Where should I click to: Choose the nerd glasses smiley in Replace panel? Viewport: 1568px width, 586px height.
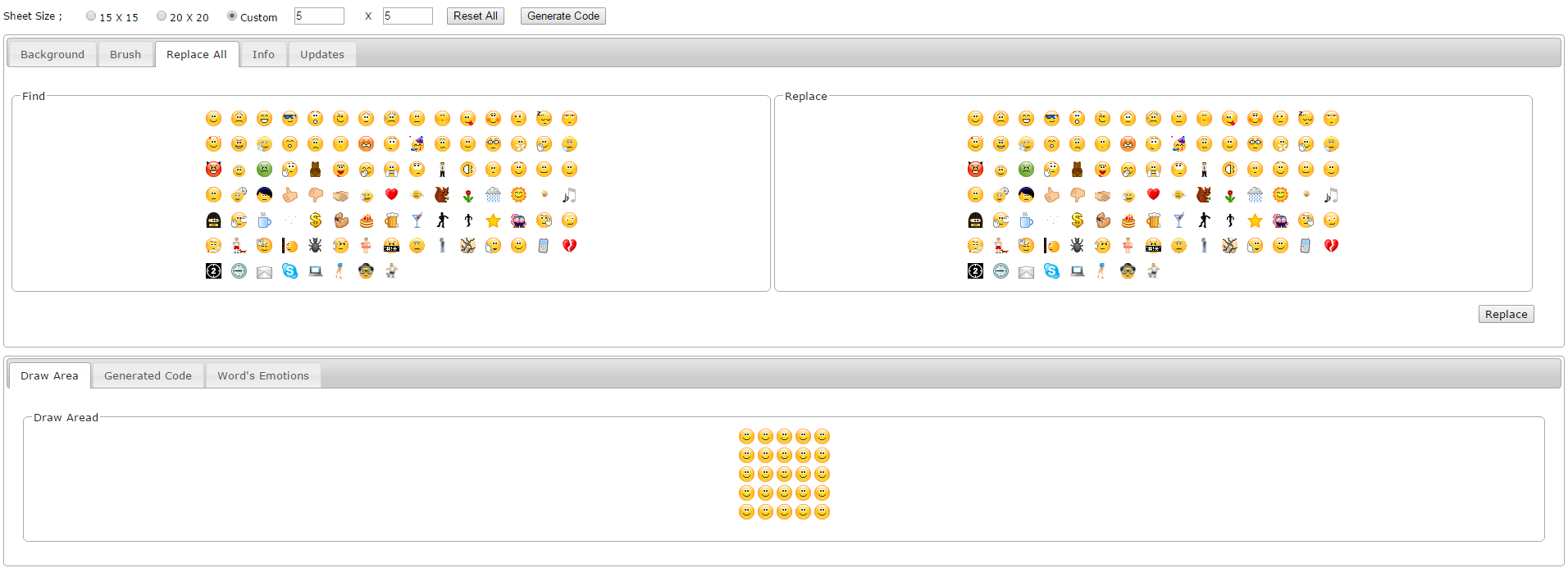tap(1255, 144)
